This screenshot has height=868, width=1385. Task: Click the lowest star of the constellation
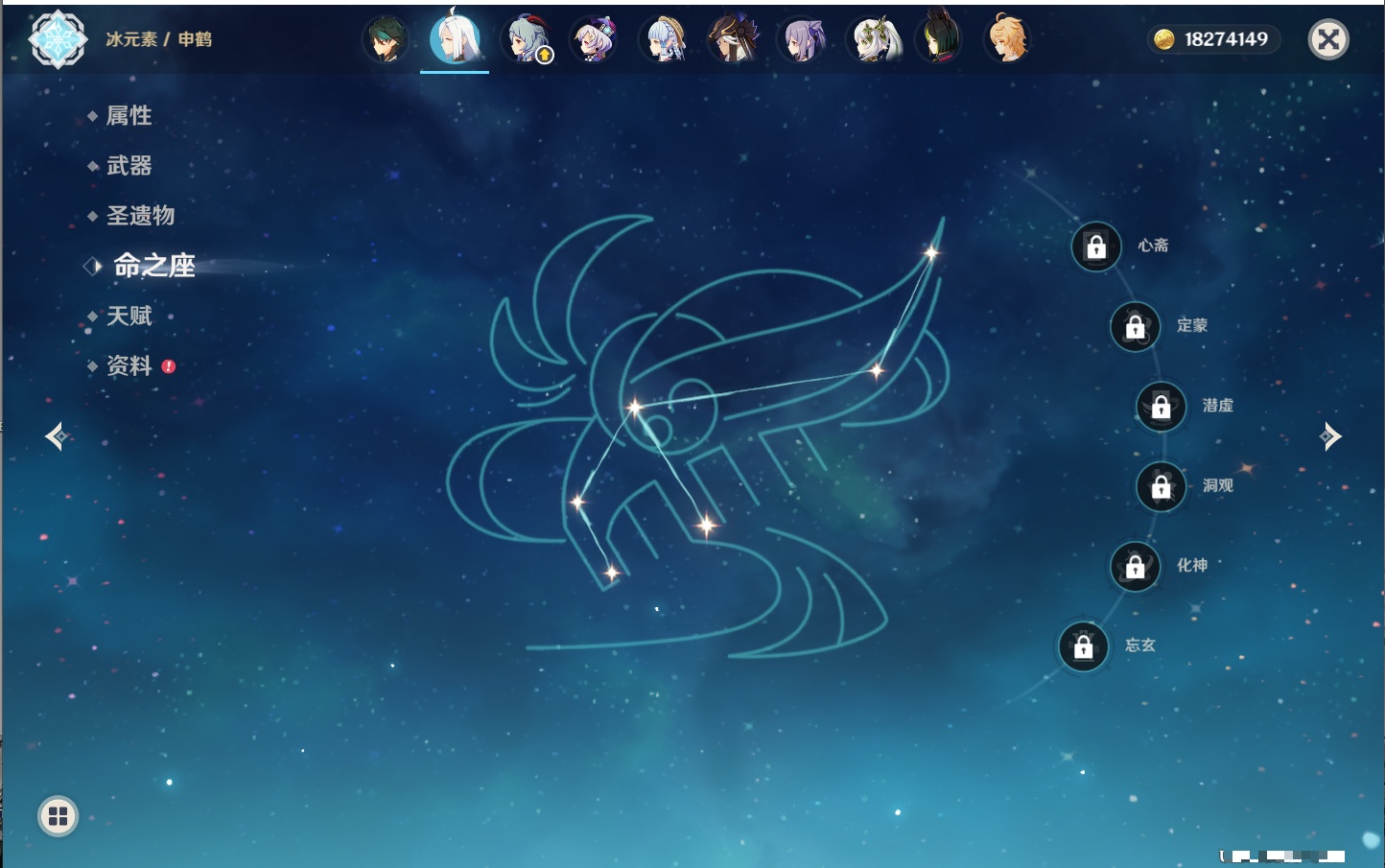(x=612, y=574)
